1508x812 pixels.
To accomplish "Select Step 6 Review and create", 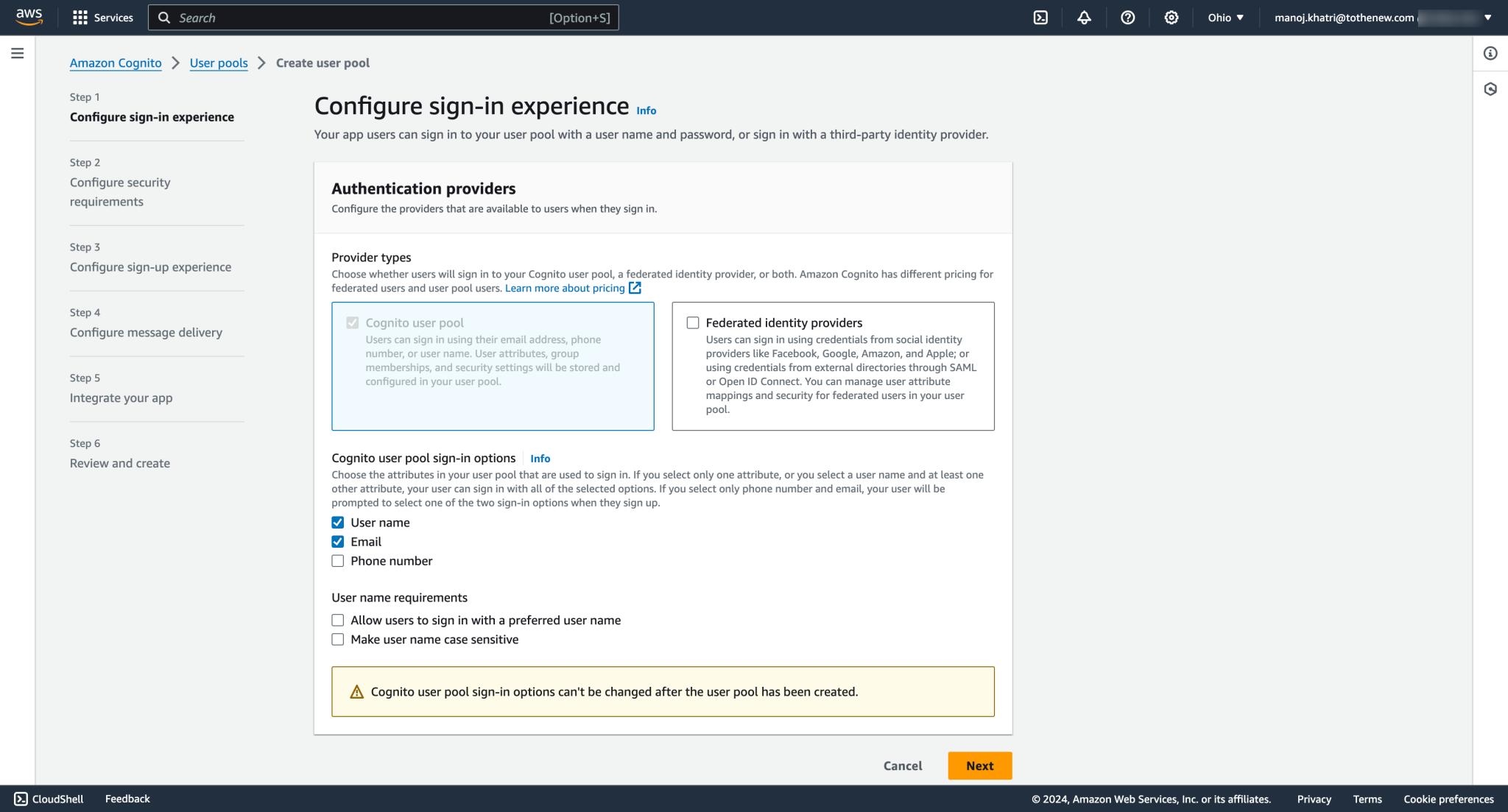I will 119,463.
